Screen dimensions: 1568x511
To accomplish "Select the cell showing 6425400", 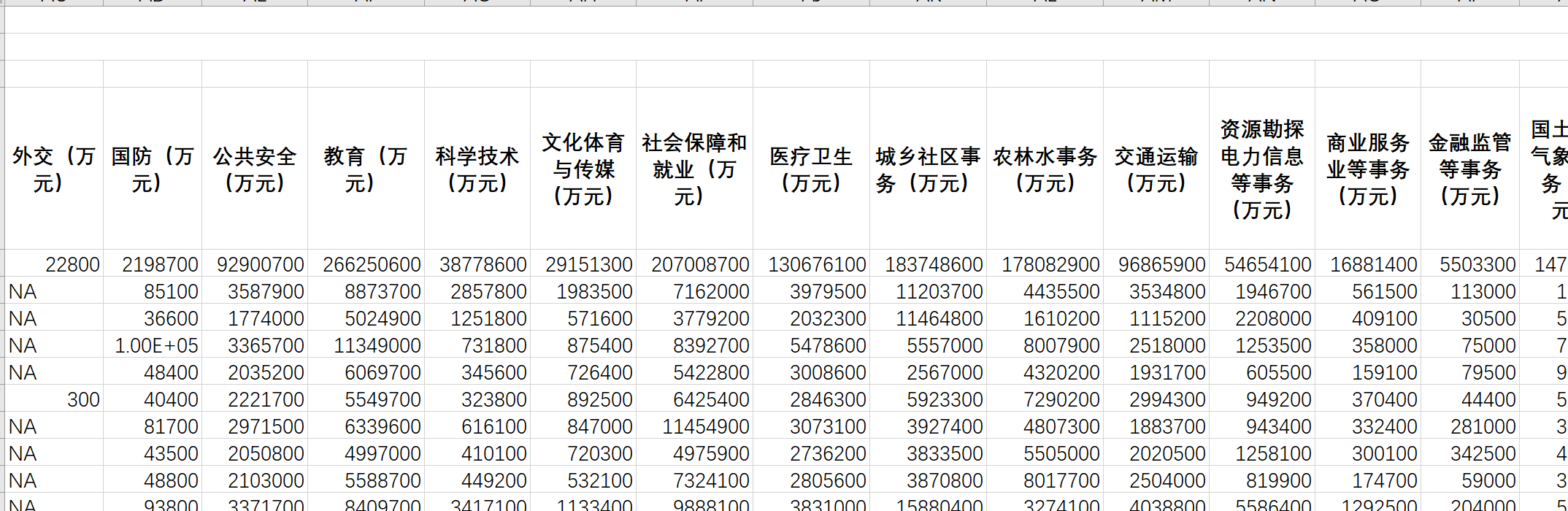I will click(x=694, y=399).
